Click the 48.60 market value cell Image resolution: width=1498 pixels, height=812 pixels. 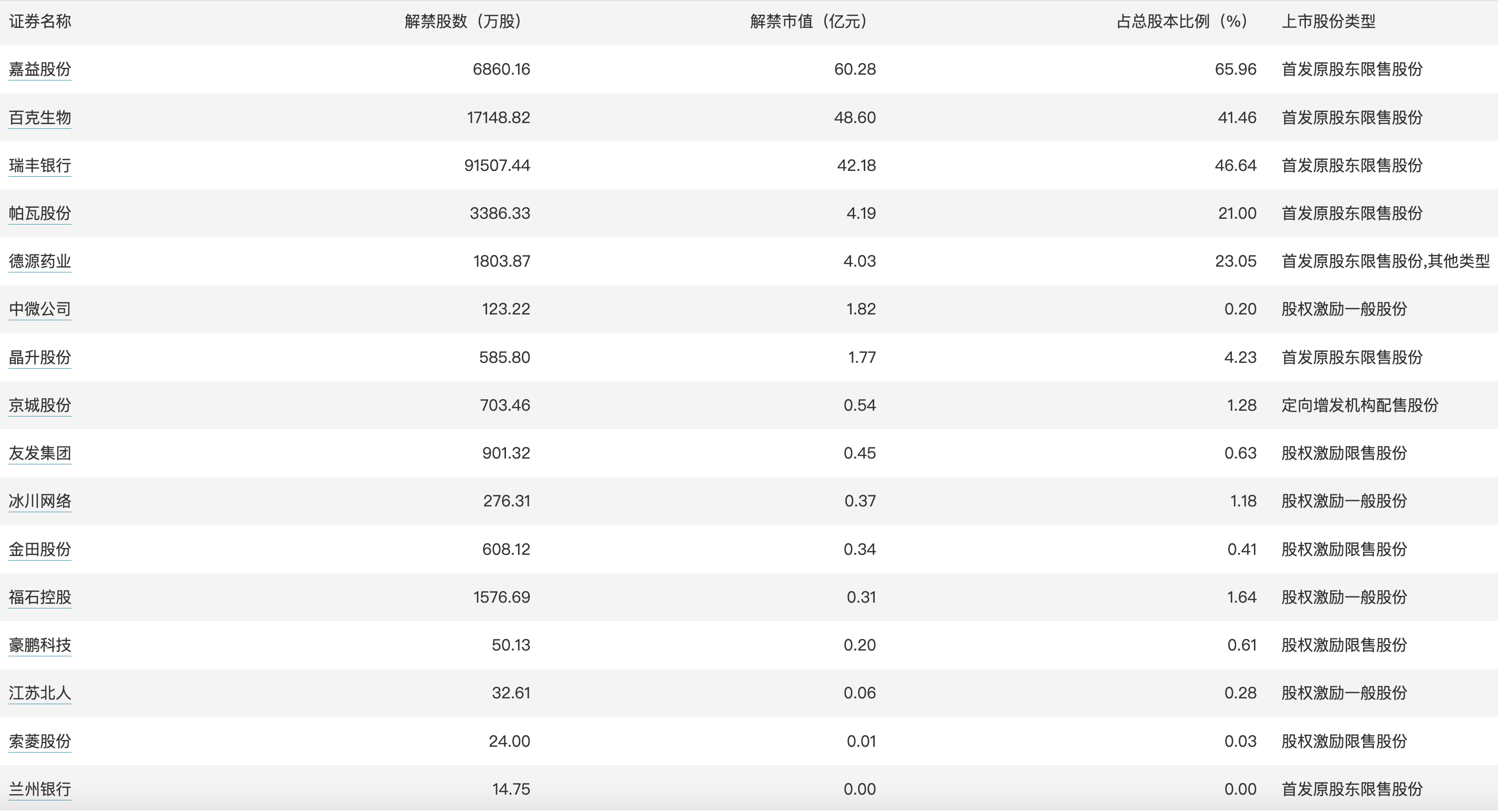855,117
